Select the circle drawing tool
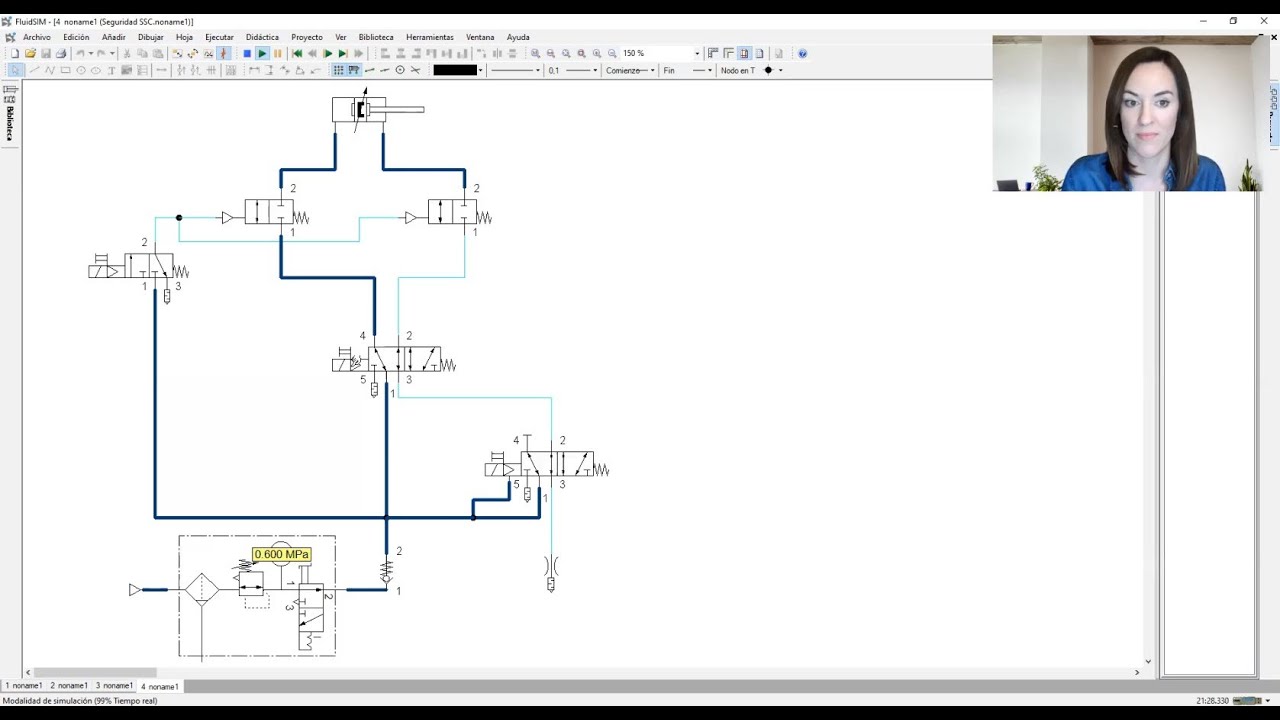1280x720 pixels. (81, 70)
